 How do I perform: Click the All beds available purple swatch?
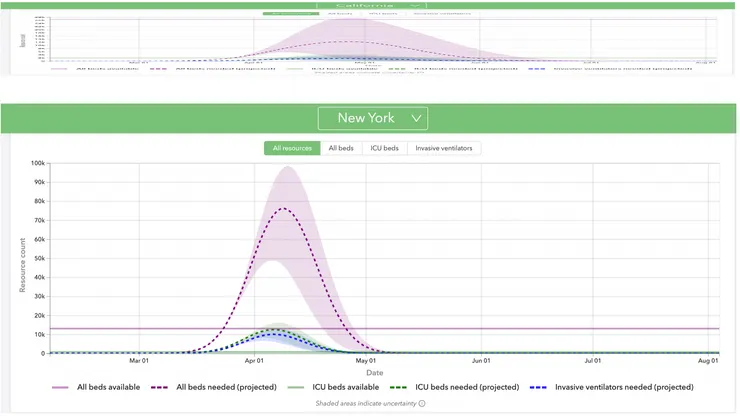tap(60, 388)
